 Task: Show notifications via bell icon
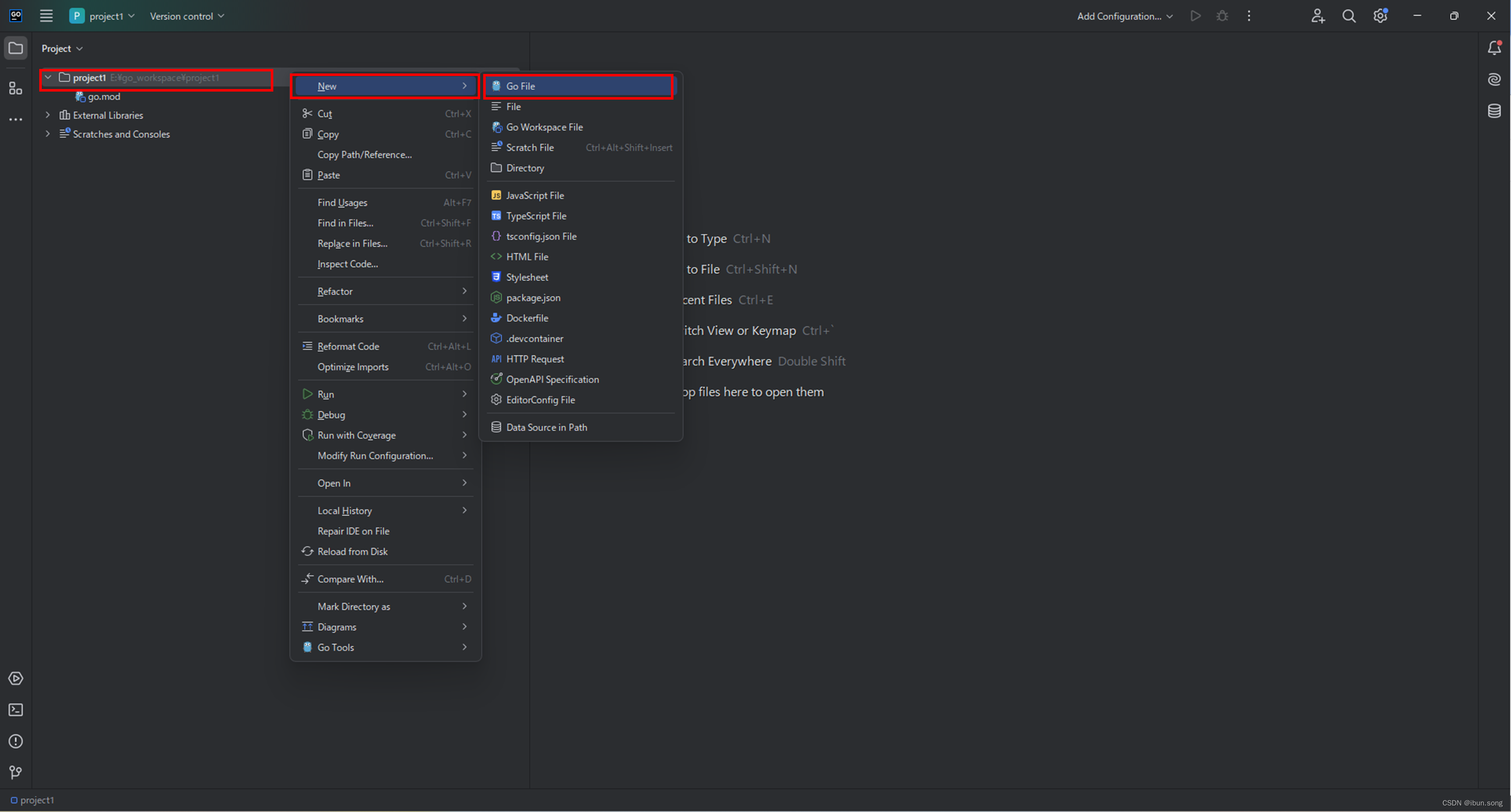(1494, 48)
